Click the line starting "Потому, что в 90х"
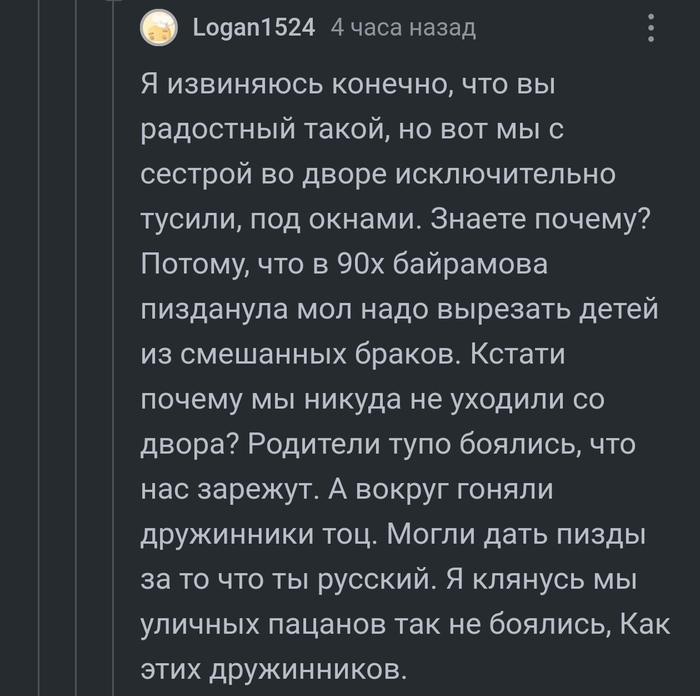The width and height of the screenshot is (700, 696). (353, 267)
